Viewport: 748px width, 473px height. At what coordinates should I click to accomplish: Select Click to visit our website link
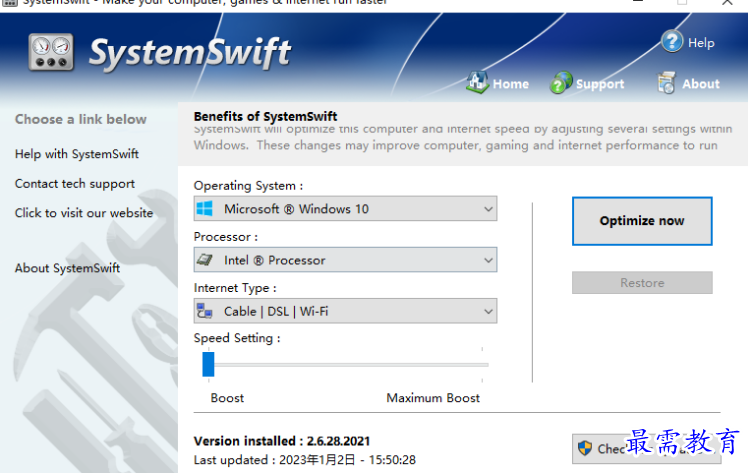[84, 213]
